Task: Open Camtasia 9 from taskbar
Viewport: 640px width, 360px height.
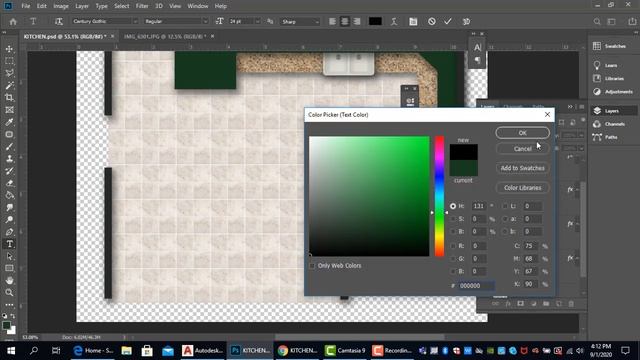Action: click(x=345, y=351)
